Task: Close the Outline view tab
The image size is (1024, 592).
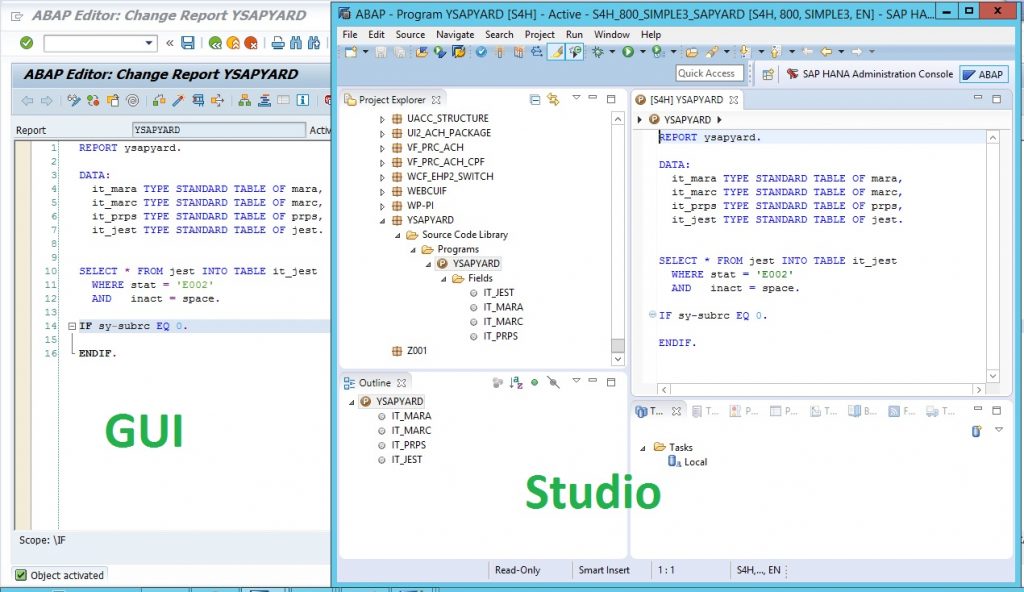Action: pyautogui.click(x=402, y=383)
